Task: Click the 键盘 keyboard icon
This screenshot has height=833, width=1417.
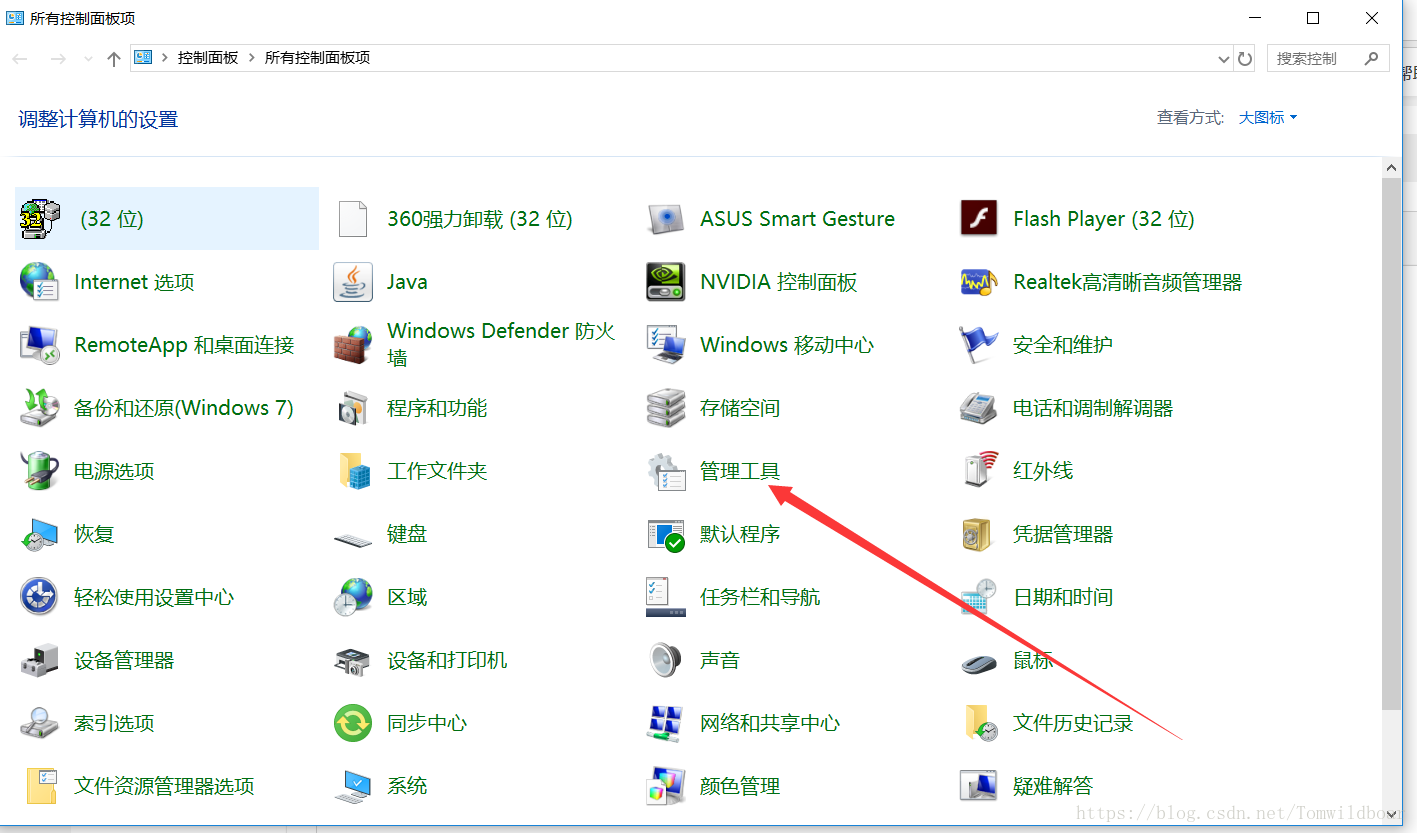Action: (353, 539)
